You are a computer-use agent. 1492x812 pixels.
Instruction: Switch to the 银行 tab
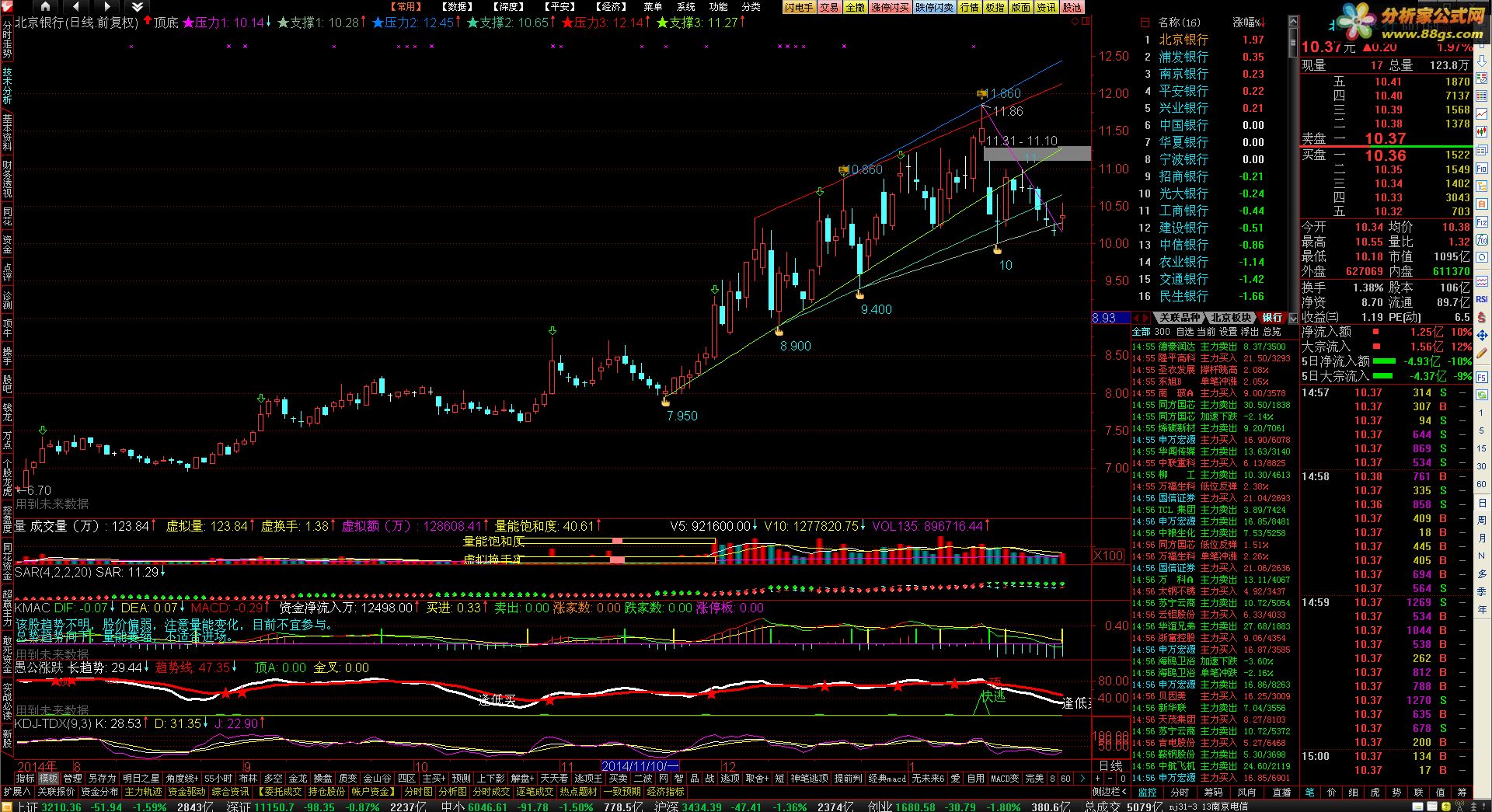(1272, 318)
